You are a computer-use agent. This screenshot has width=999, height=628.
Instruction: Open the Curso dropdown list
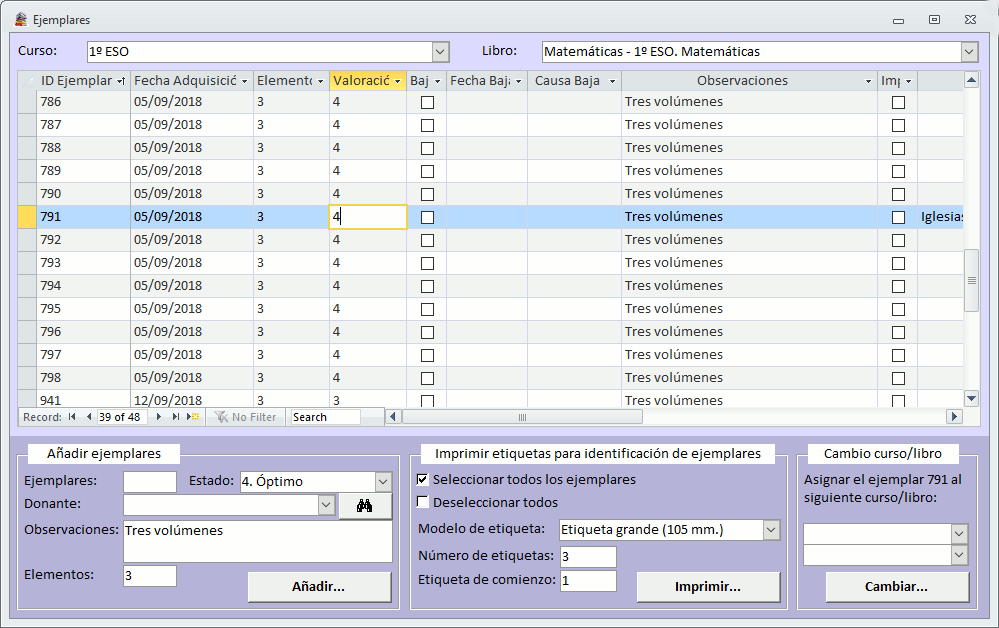tap(440, 52)
